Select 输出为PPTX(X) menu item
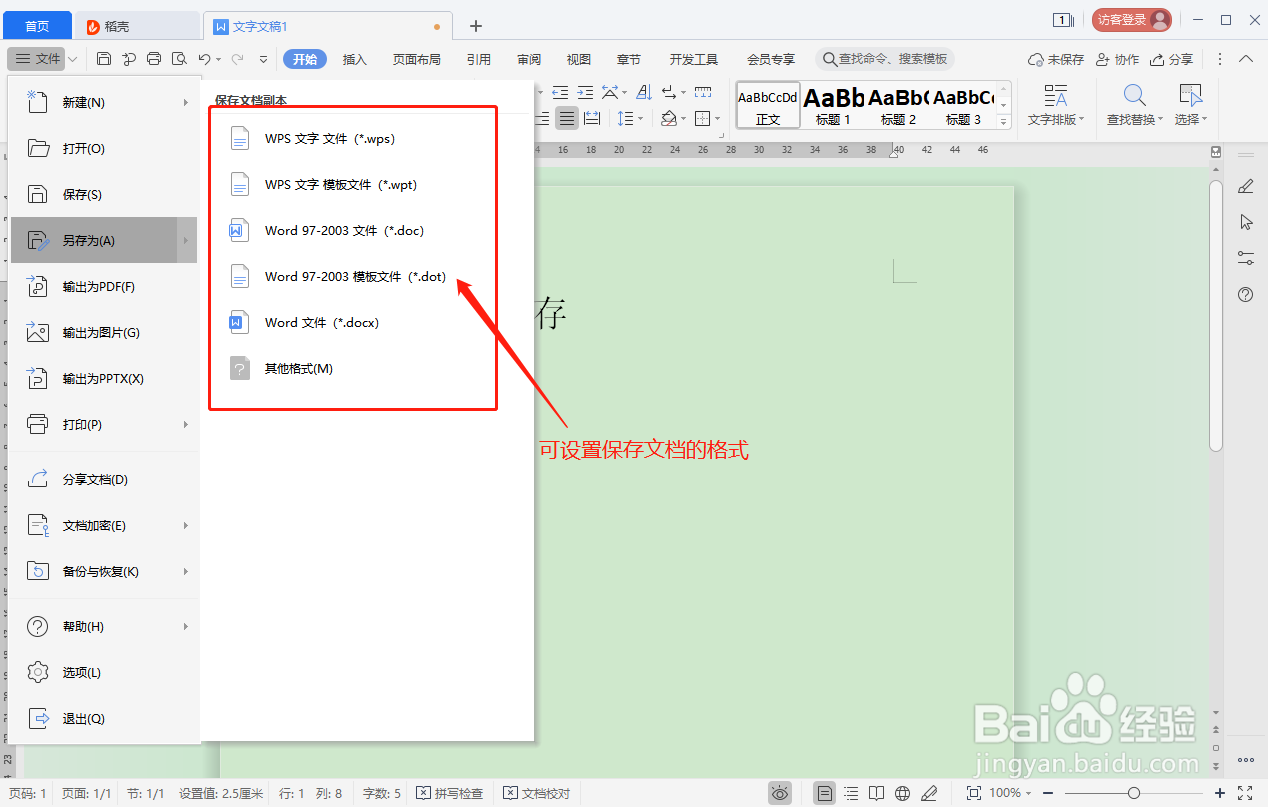Image resolution: width=1268 pixels, height=807 pixels. pyautogui.click(x=103, y=378)
